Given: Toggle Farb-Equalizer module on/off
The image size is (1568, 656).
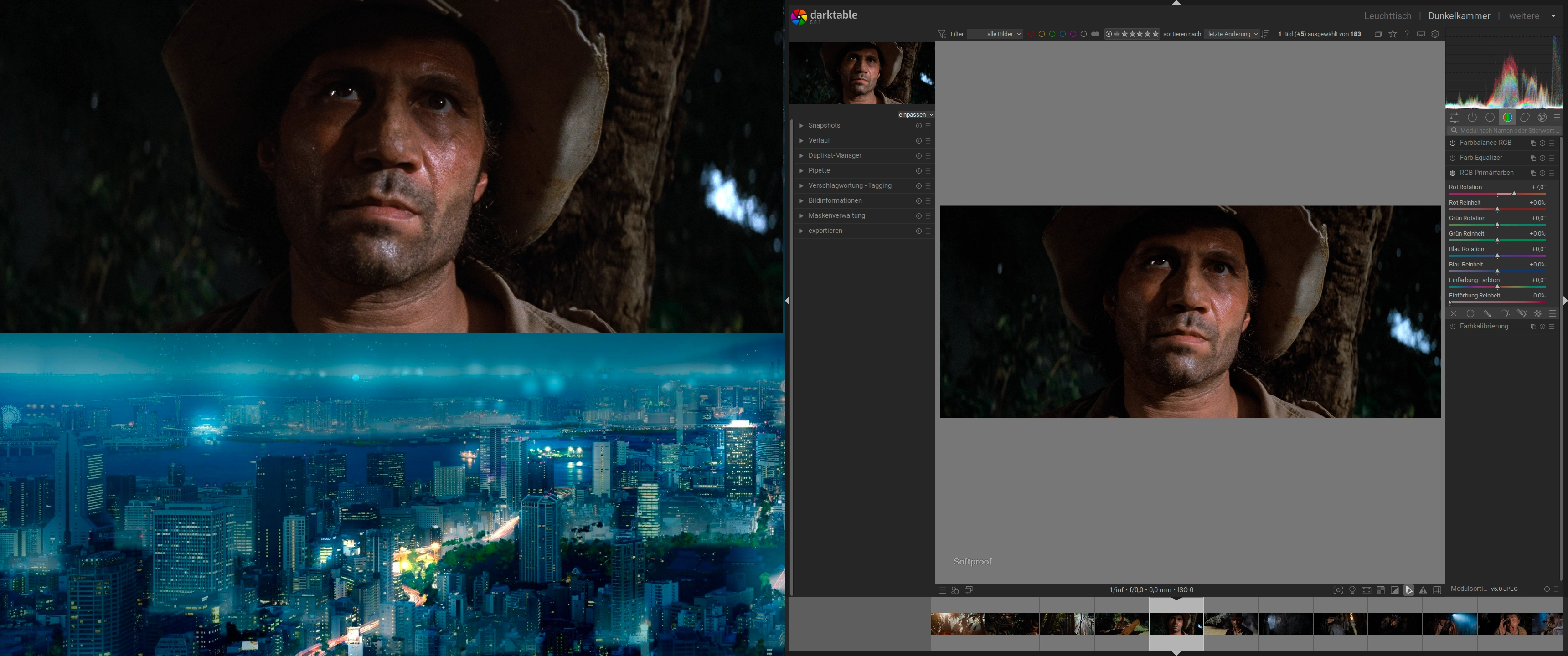Looking at the screenshot, I should 1452,158.
